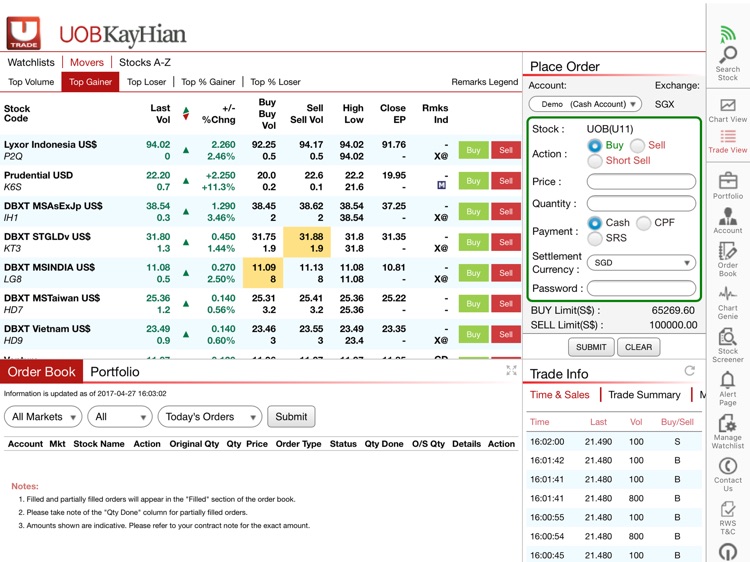
Task: Open Manage Watchlist icon
Action: 728,431
